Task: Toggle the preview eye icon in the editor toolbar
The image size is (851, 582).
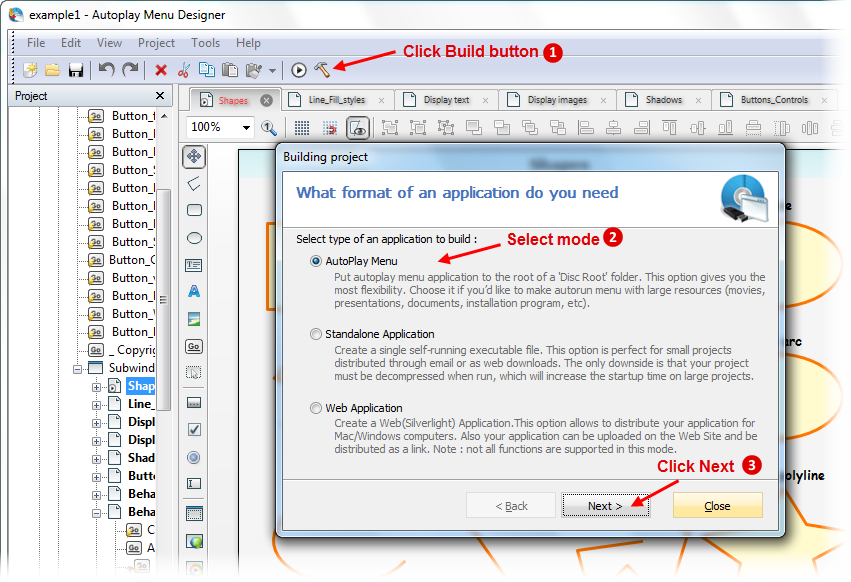Action: (358, 128)
